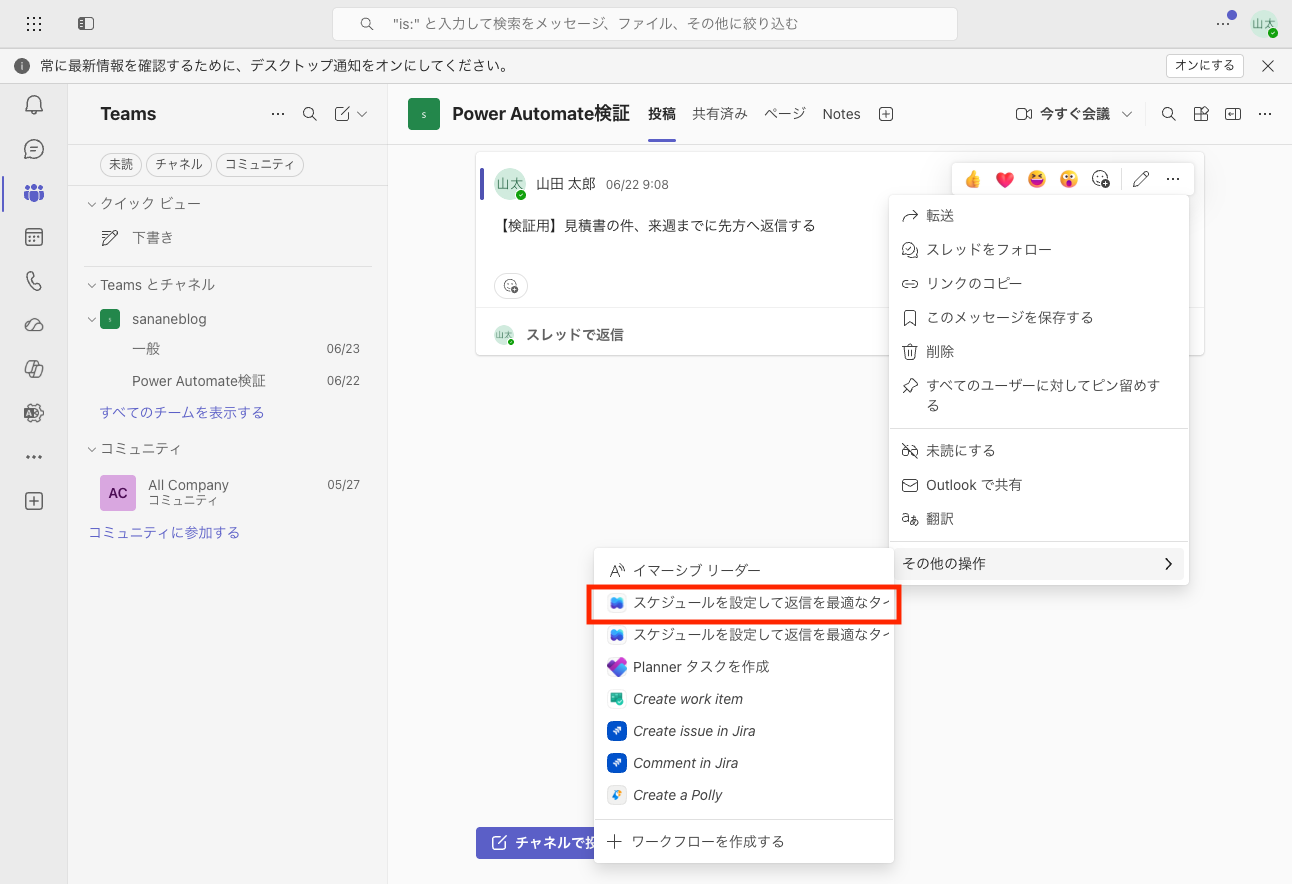Select Create a Polly
This screenshot has height=884, width=1292.
pyautogui.click(x=744, y=795)
